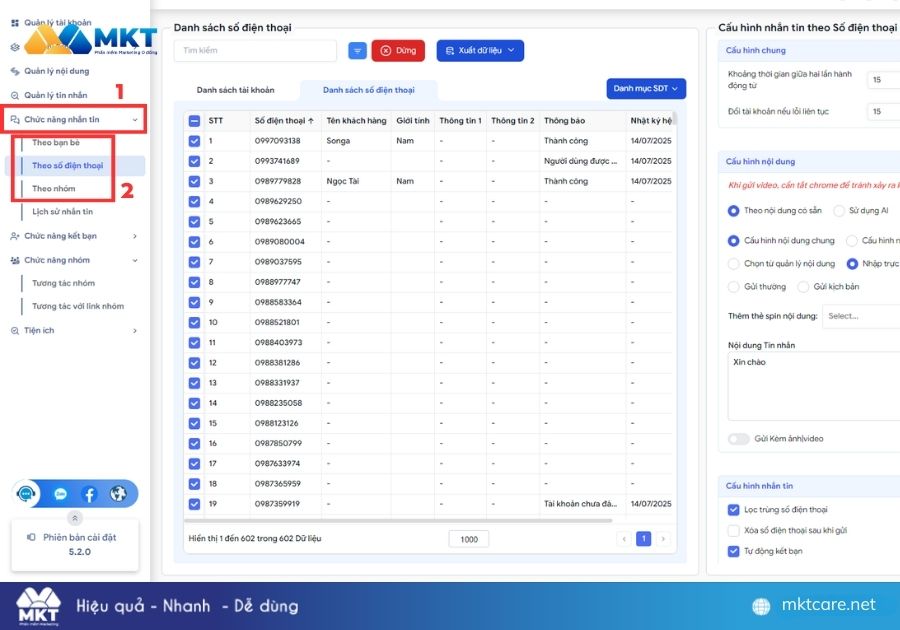
Task: Go to next page arrow in pagination
Action: (663, 539)
